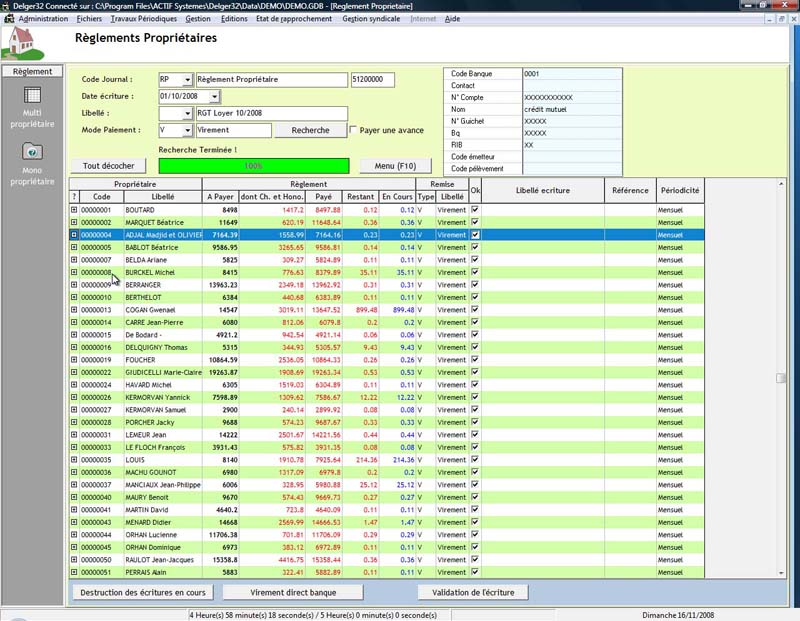This screenshot has width=800, height=621.
Task: Open the Gestion syndicale menu
Action: pyautogui.click(x=373, y=18)
